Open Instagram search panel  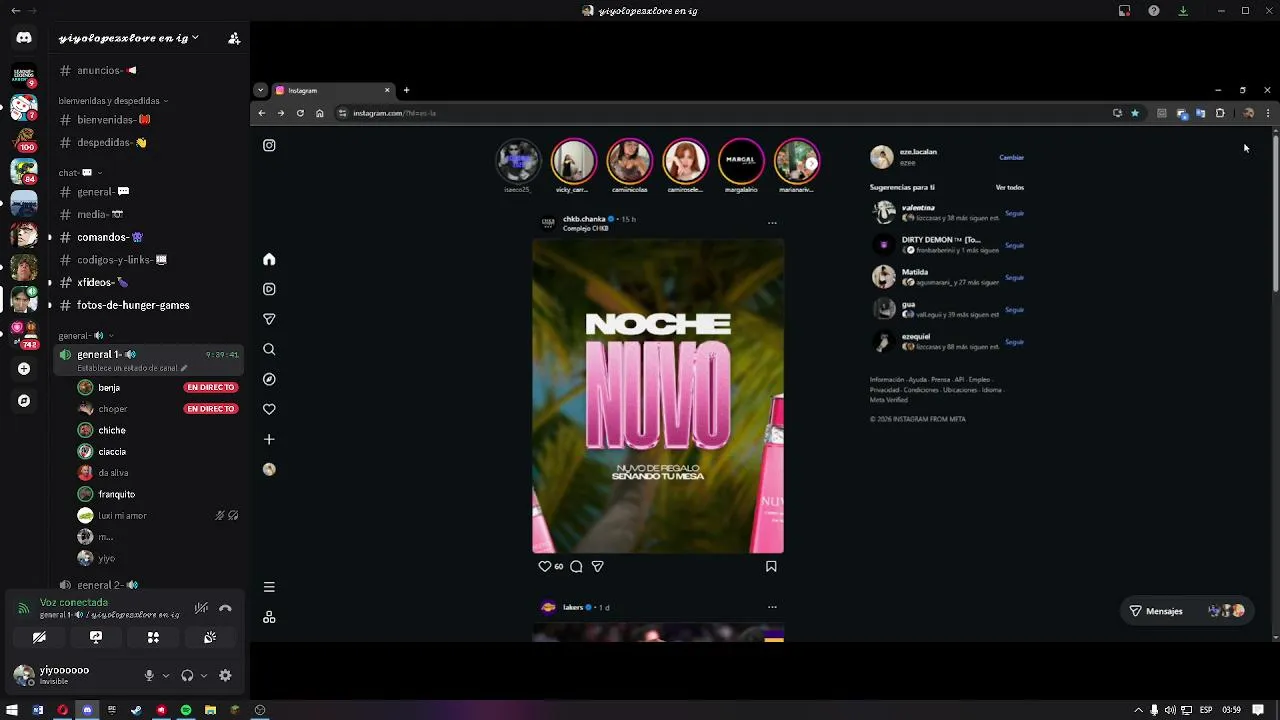(x=269, y=349)
